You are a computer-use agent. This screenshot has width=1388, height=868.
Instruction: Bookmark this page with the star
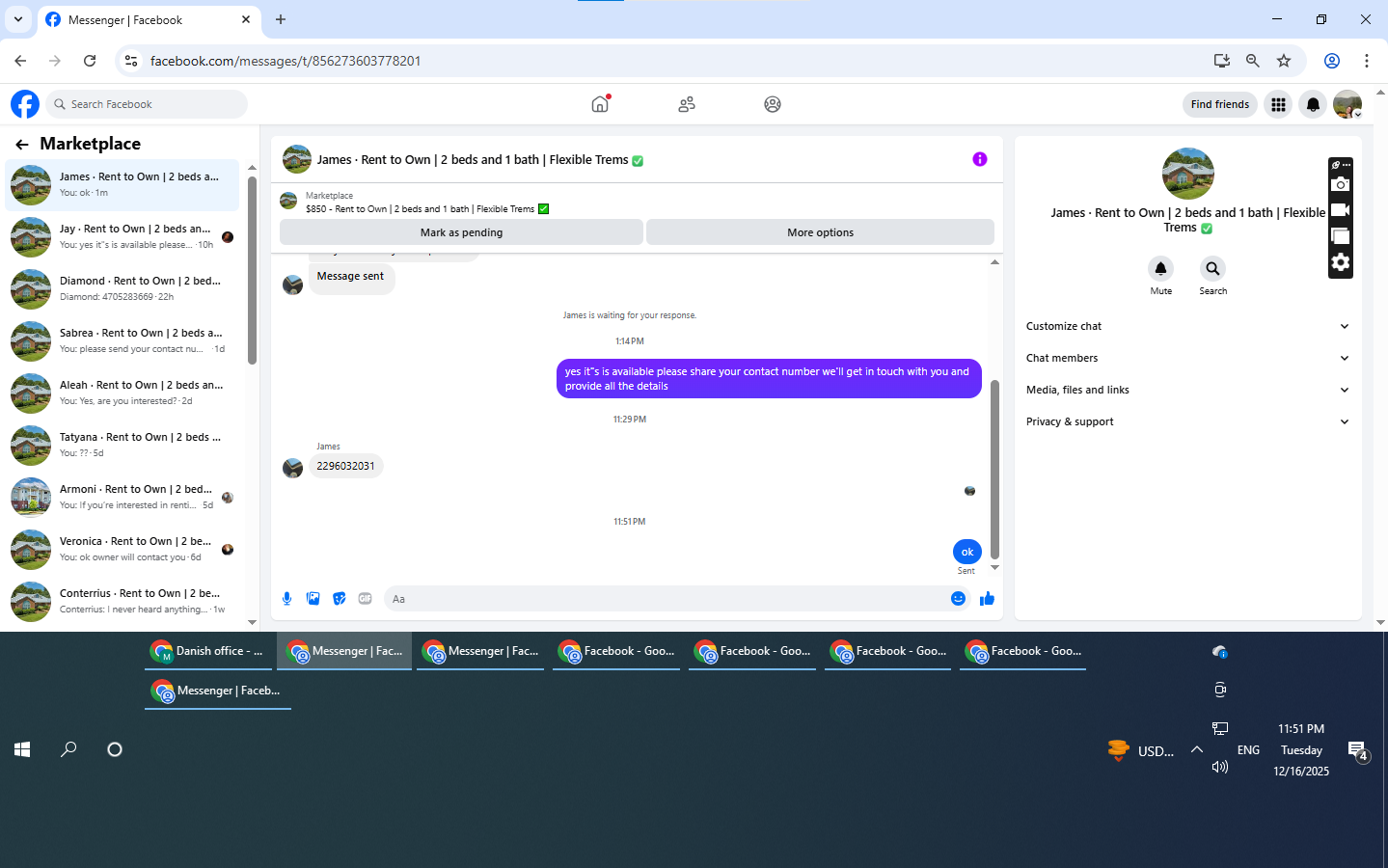coord(1284,61)
